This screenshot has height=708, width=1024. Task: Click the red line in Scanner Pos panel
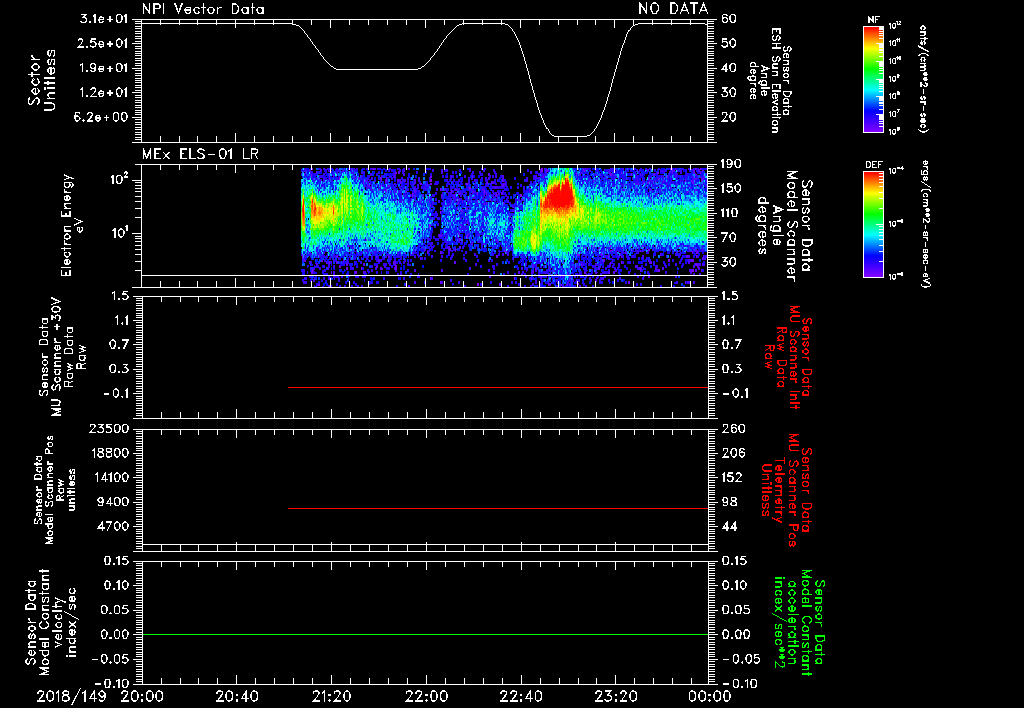point(498,508)
